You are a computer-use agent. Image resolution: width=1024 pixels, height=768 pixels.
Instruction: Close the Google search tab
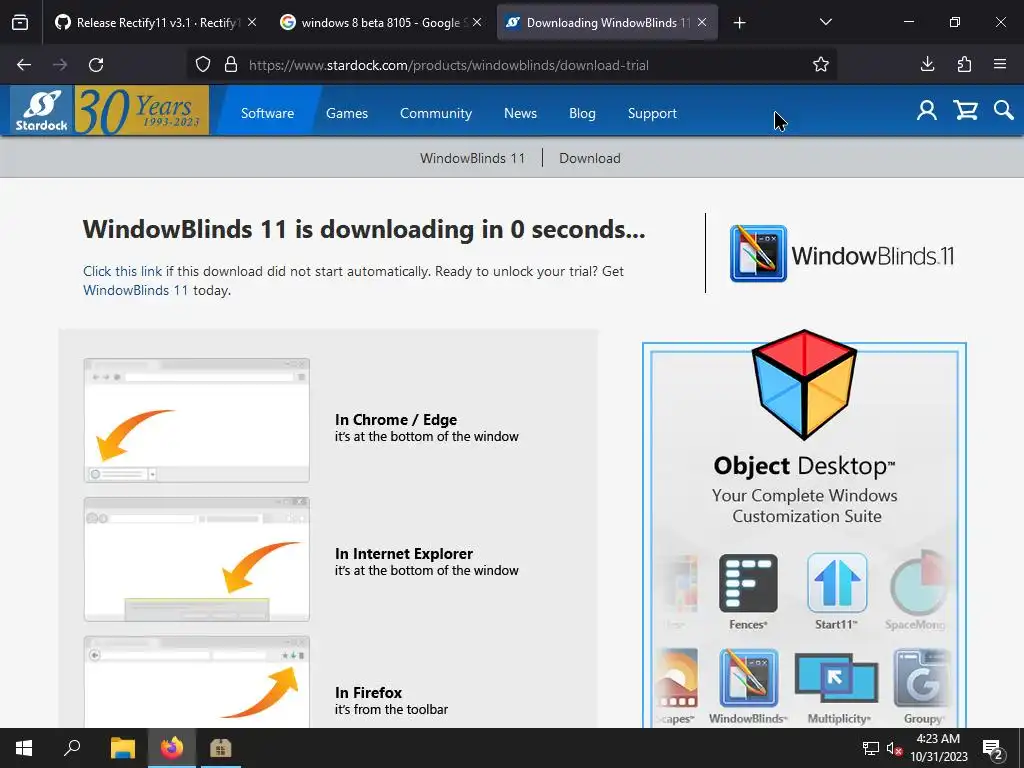pos(477,22)
